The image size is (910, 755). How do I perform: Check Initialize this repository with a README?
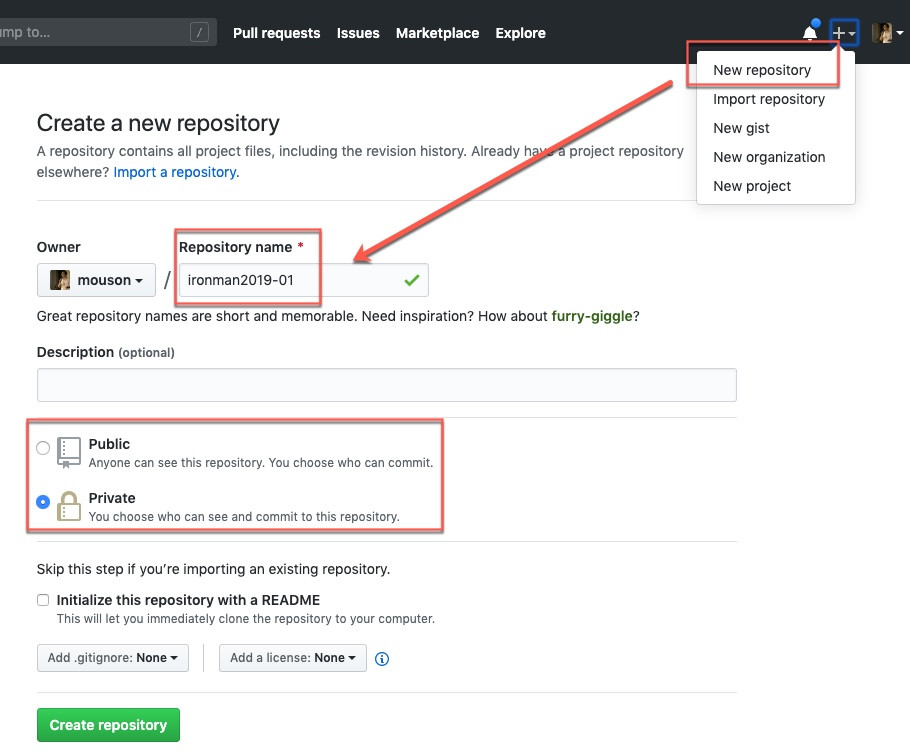tap(43, 600)
